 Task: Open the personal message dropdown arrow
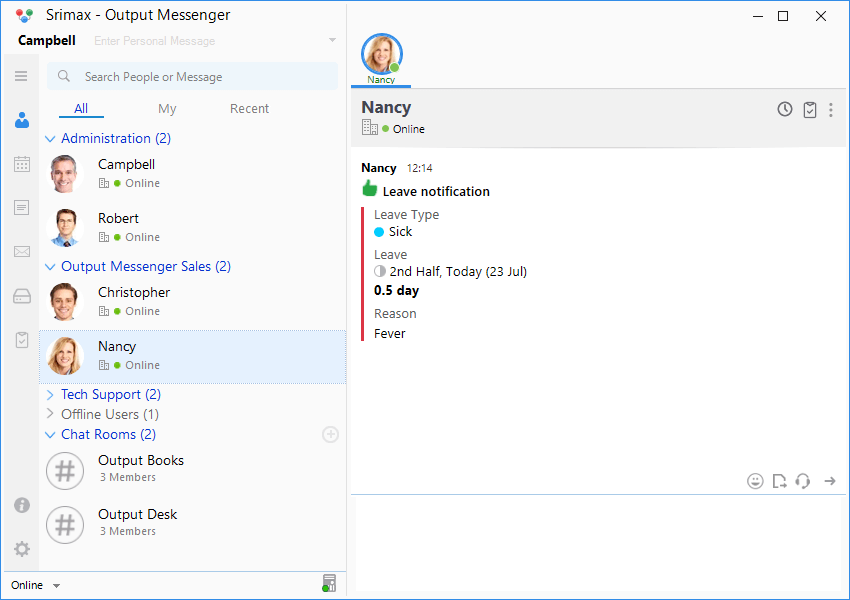(x=332, y=40)
